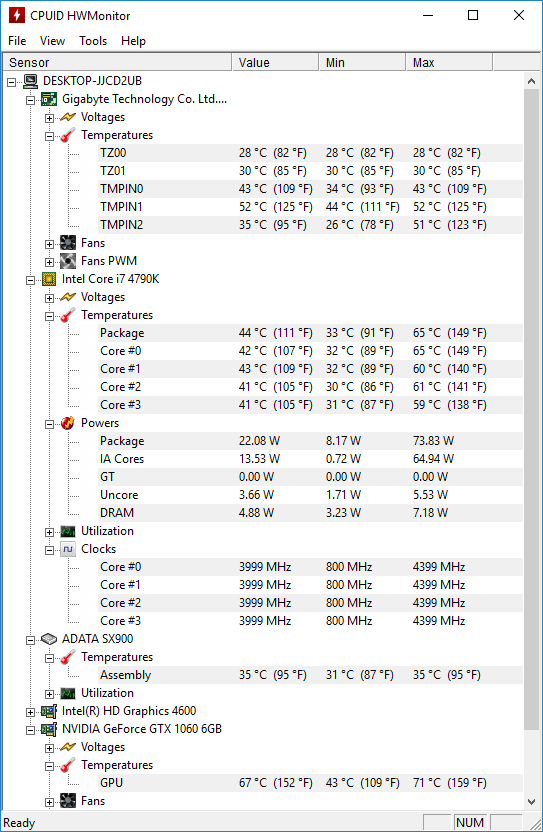Click the Gigabyte Temperatures thermometer icon
Image resolution: width=543 pixels, height=832 pixels.
click(x=68, y=135)
